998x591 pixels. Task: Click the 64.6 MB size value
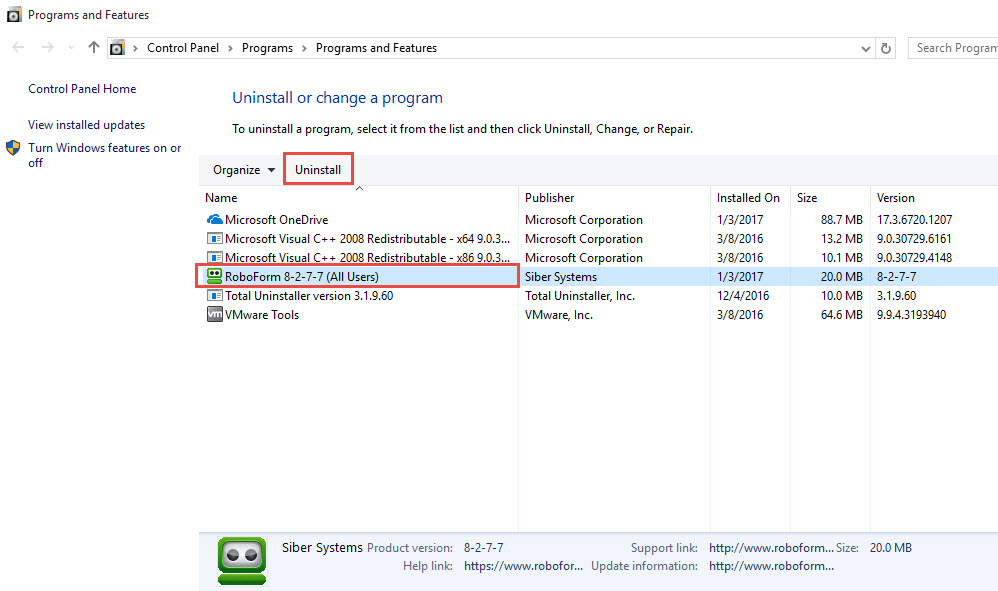[841, 315]
